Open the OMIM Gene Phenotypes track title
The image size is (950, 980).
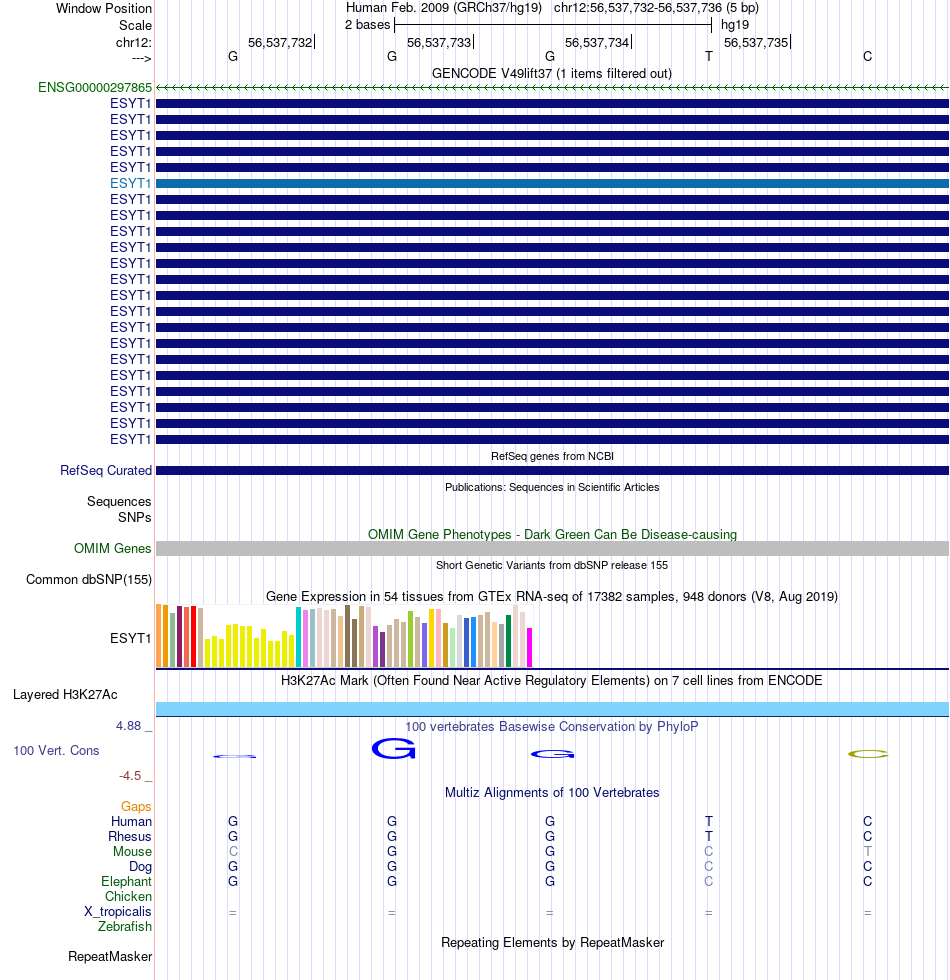(x=552, y=534)
